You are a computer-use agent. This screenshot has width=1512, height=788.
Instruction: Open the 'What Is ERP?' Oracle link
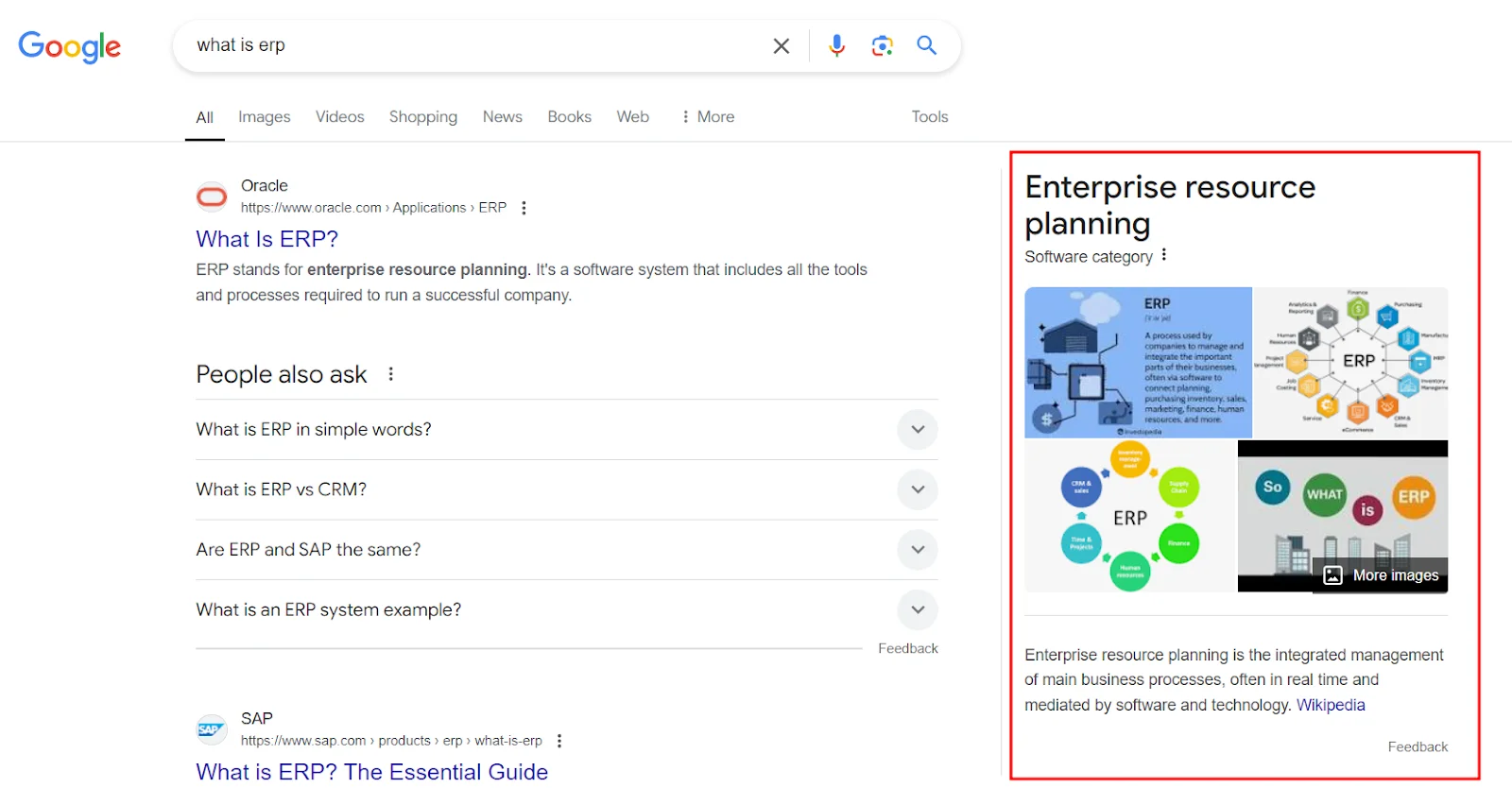pyautogui.click(x=267, y=239)
